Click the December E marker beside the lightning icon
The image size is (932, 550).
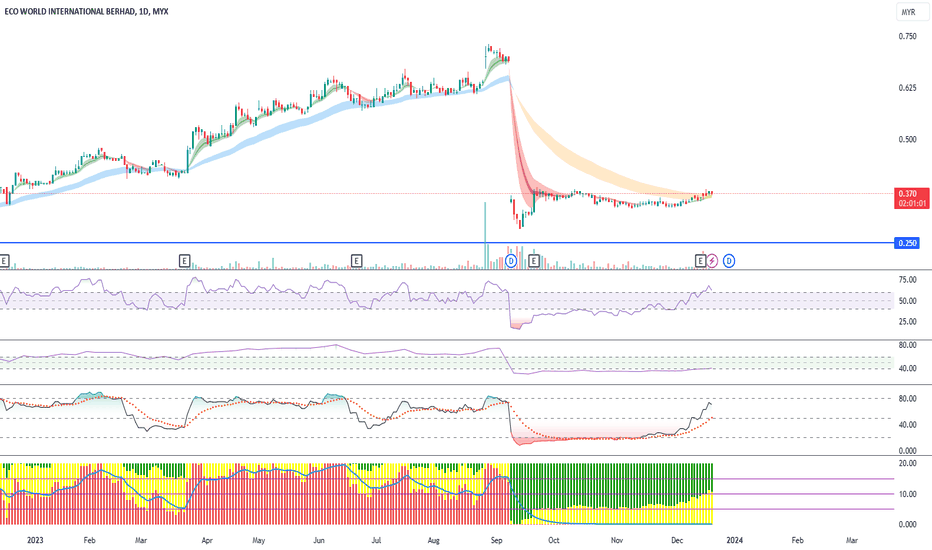pyautogui.click(x=700, y=260)
